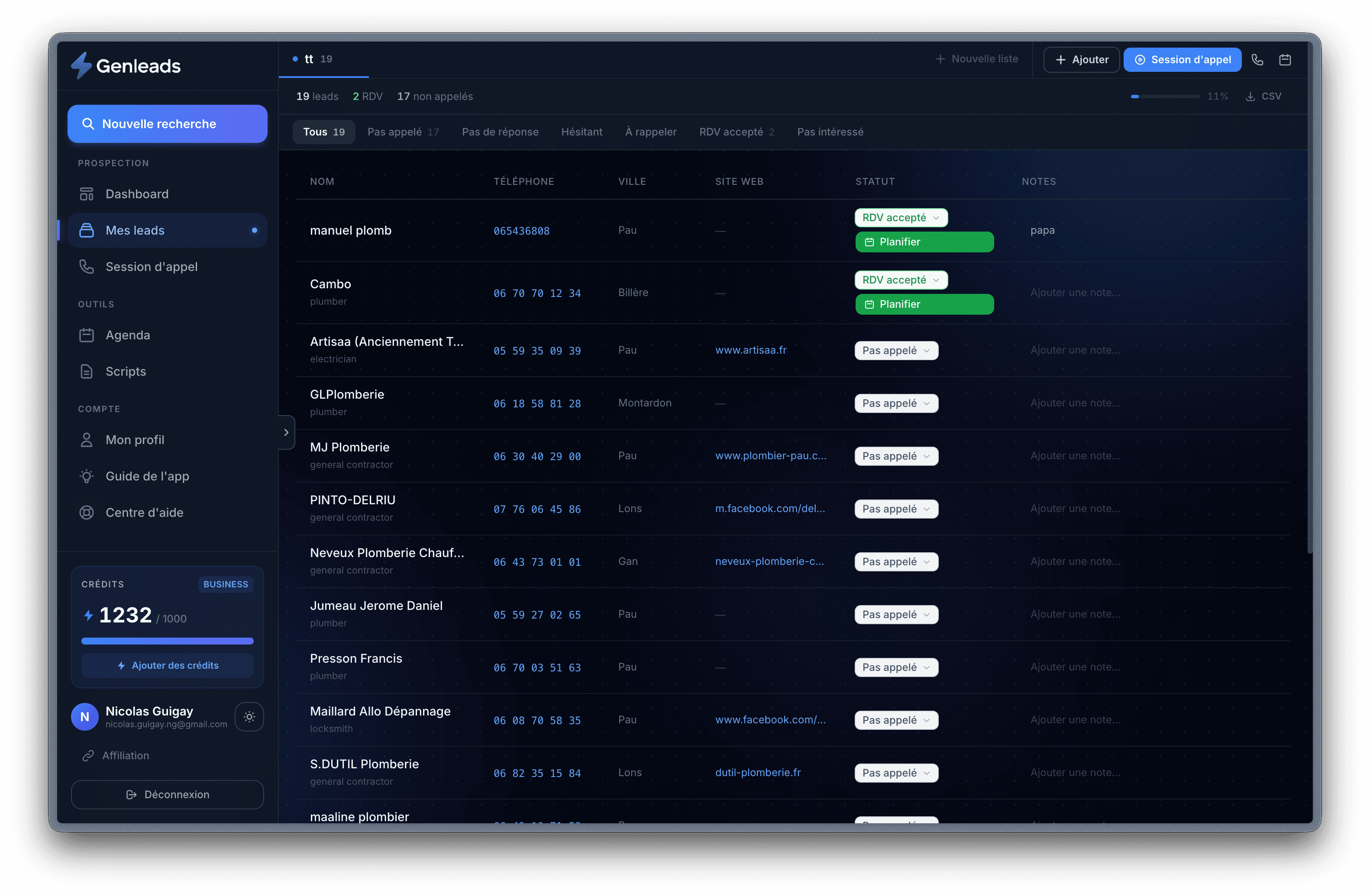
Task: Click the phone icon in top toolbar
Action: tap(1257, 60)
